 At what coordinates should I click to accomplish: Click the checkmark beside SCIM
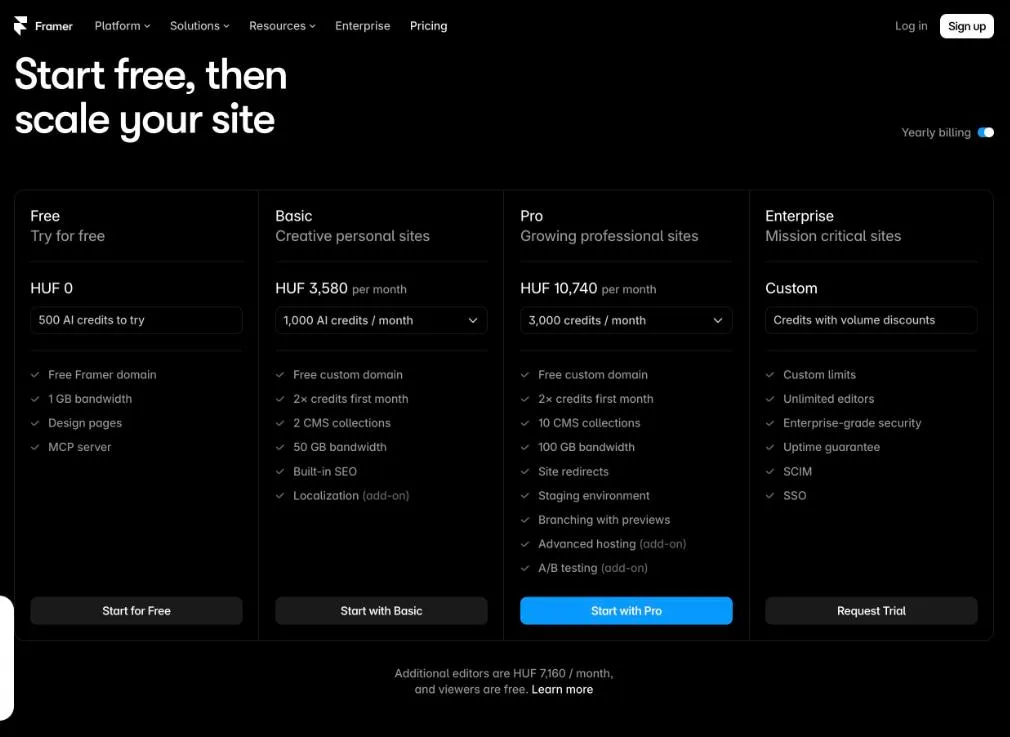tap(770, 472)
